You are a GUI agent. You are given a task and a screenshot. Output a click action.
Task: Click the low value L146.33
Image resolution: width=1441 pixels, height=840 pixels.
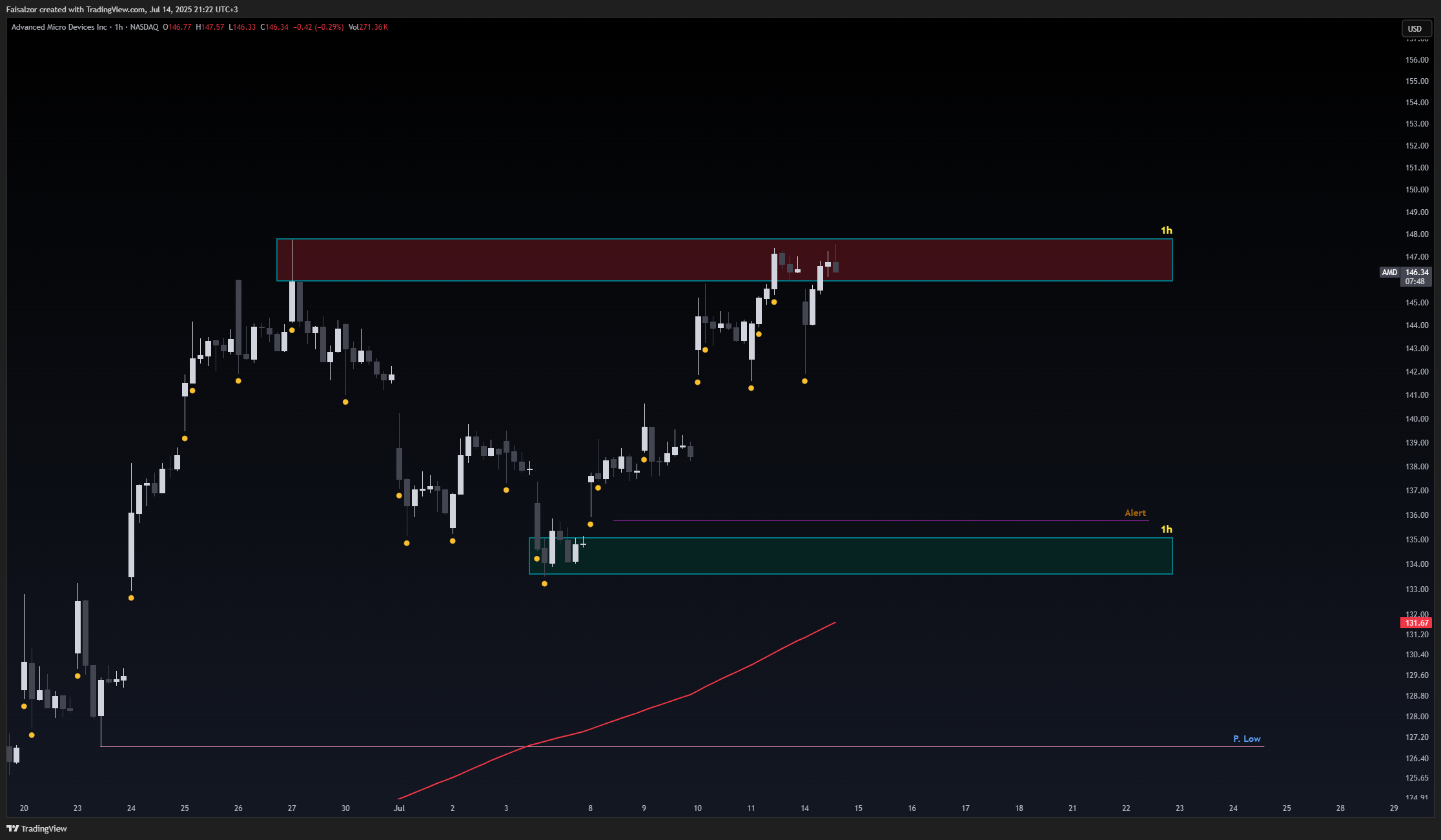coord(242,27)
